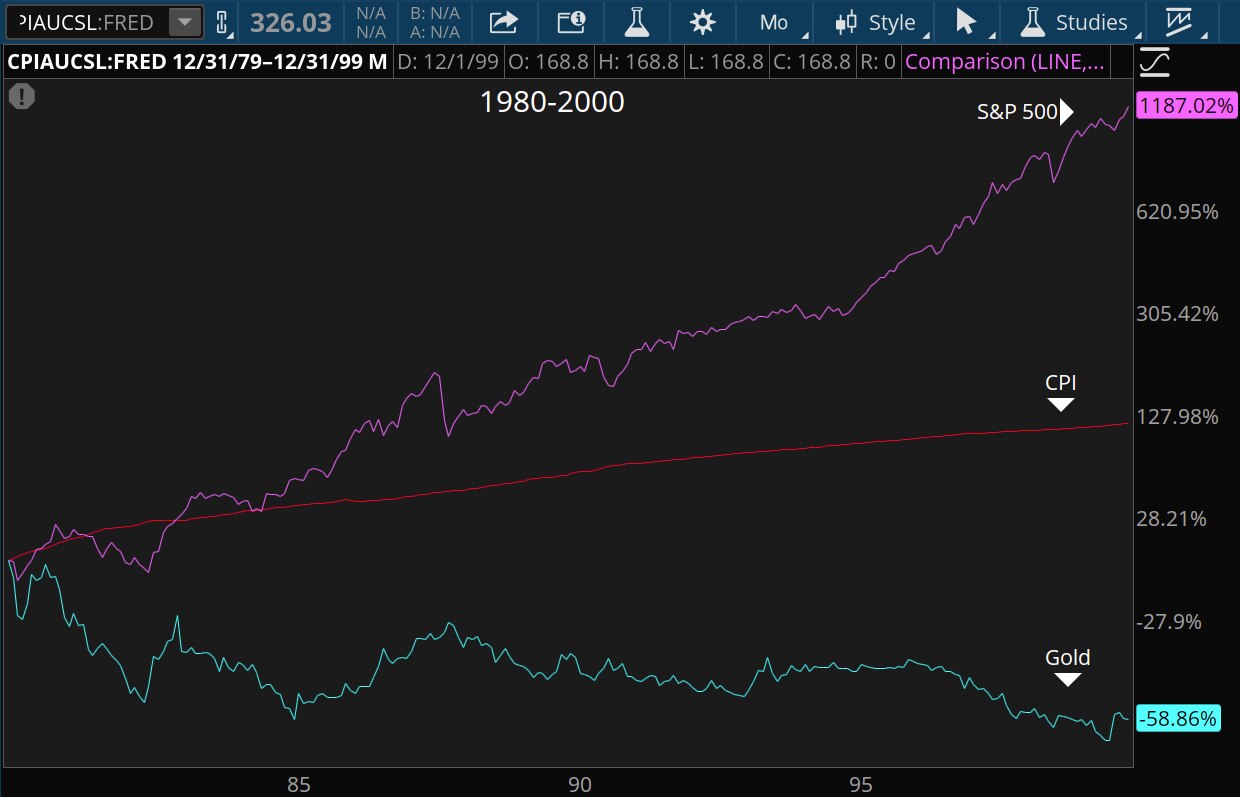Click the 326.03 price display
Image resolution: width=1240 pixels, height=797 pixels.
[x=291, y=21]
